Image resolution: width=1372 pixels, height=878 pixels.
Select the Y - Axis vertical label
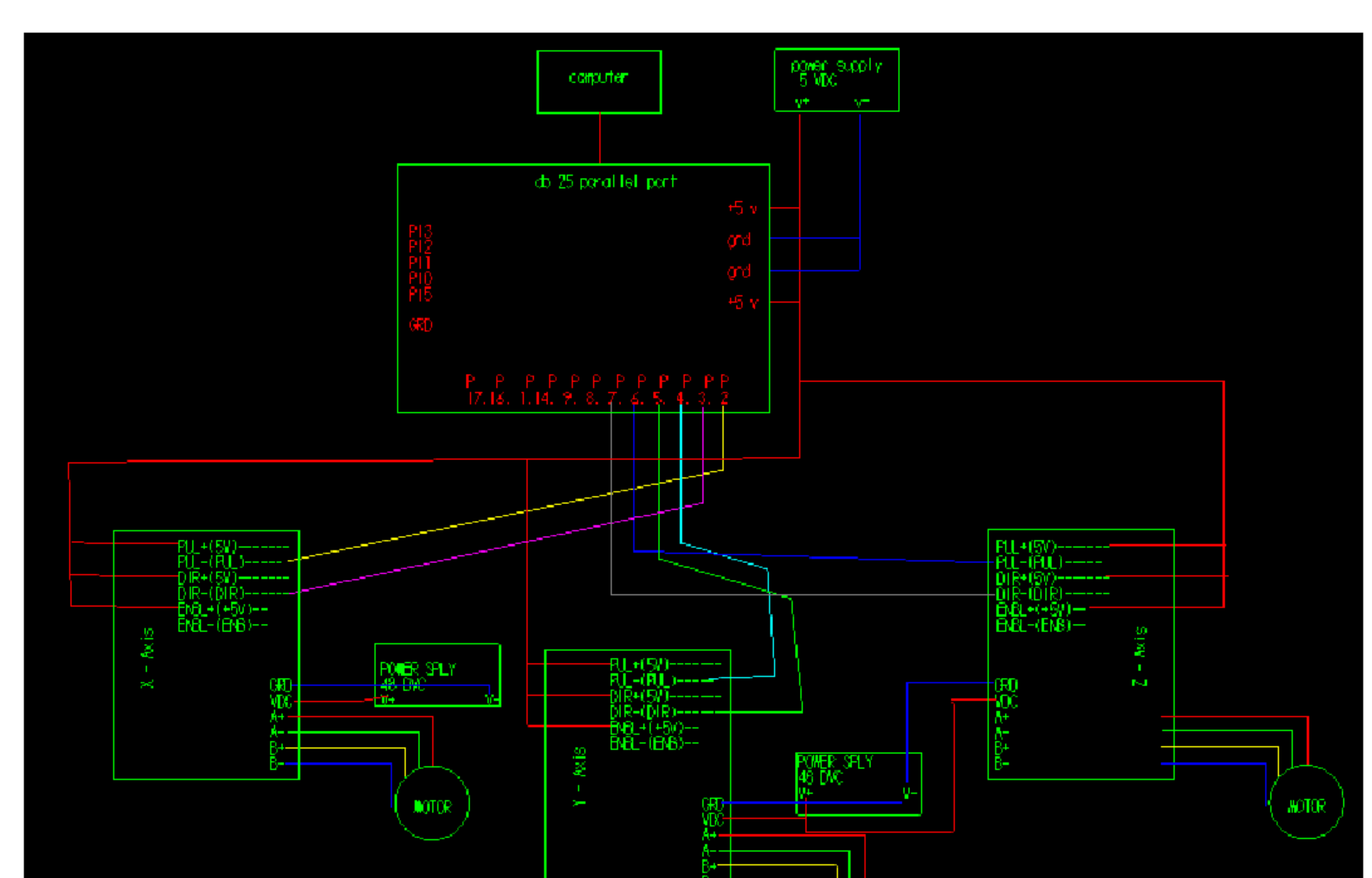579,776
